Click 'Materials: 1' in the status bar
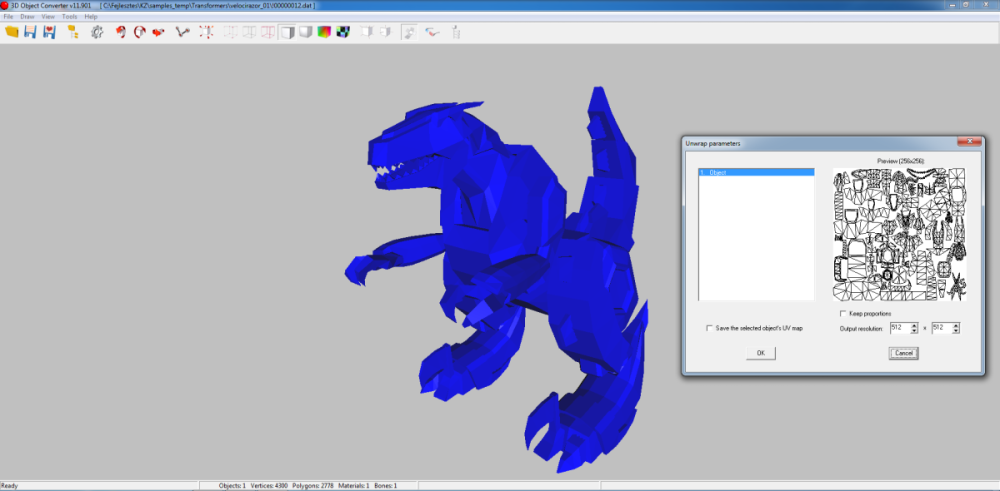1000x491 pixels. pos(354,486)
